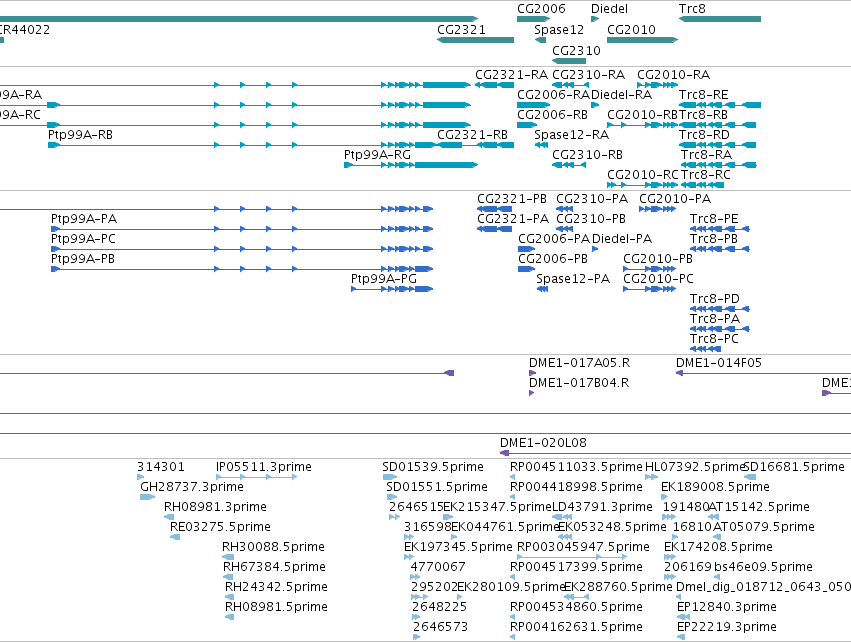Screen dimensions: 851x642
Task: Open the CG2310-RB transcript label
Action: pyautogui.click(x=587, y=155)
